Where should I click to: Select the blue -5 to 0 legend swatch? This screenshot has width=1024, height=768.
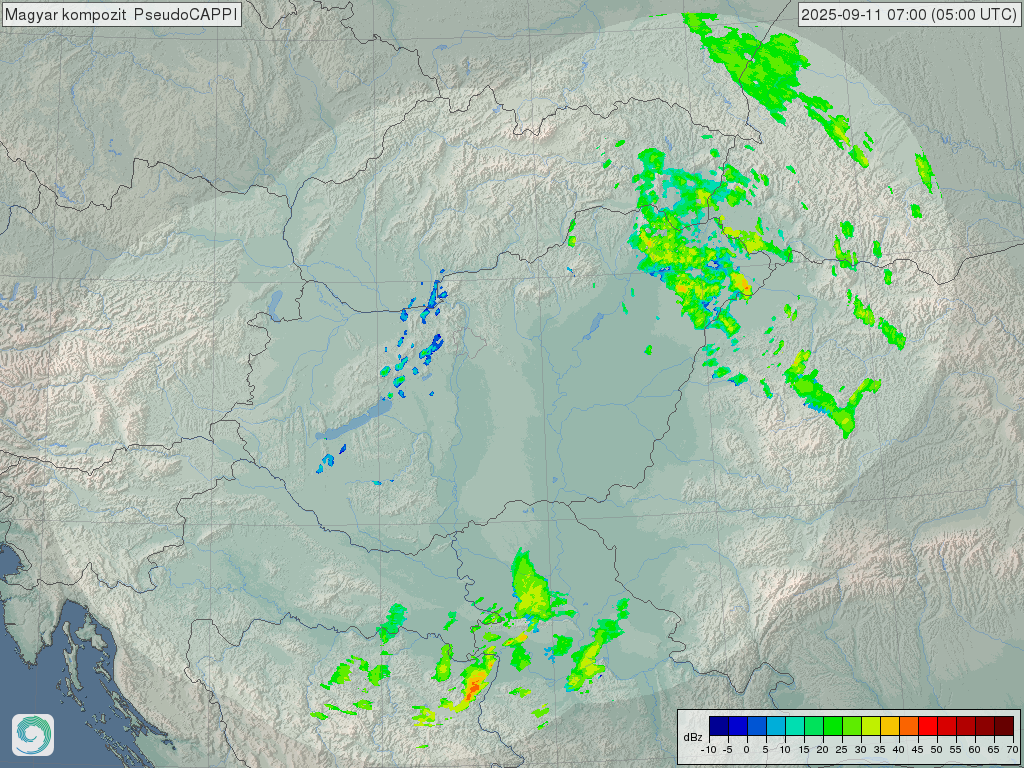[738, 726]
